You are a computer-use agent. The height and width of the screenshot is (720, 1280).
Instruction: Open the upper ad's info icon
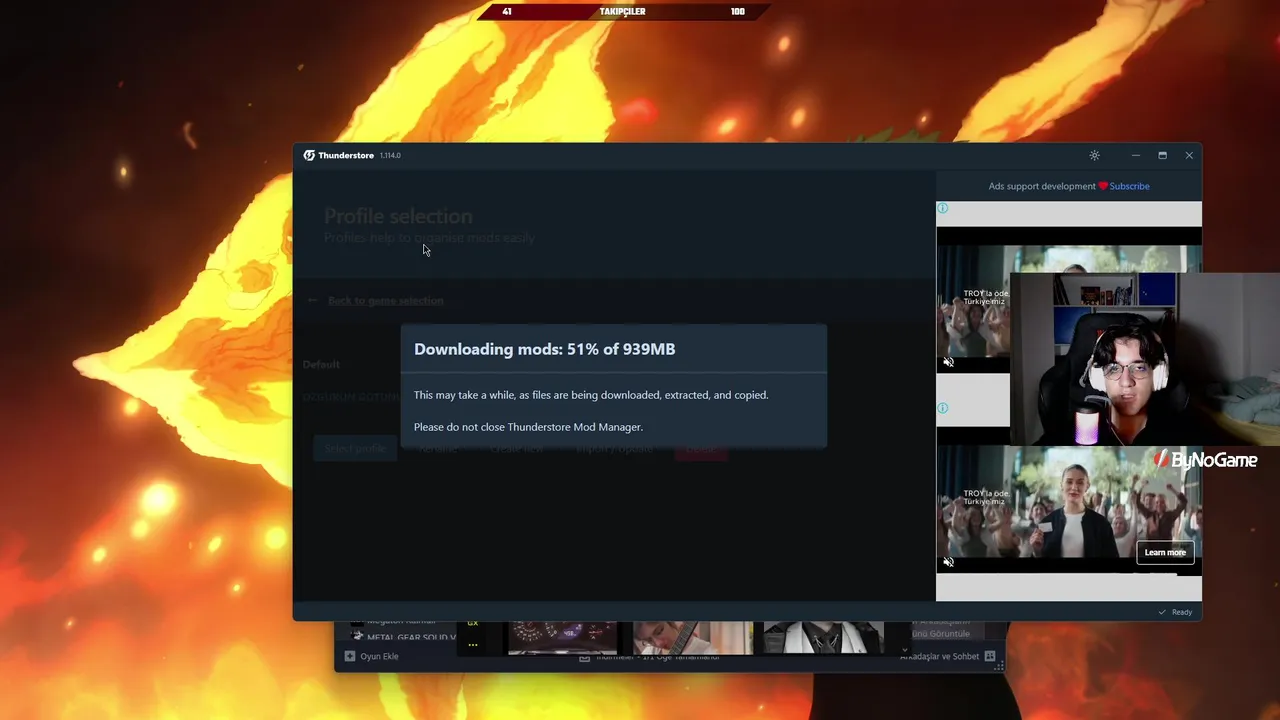pyautogui.click(x=942, y=208)
